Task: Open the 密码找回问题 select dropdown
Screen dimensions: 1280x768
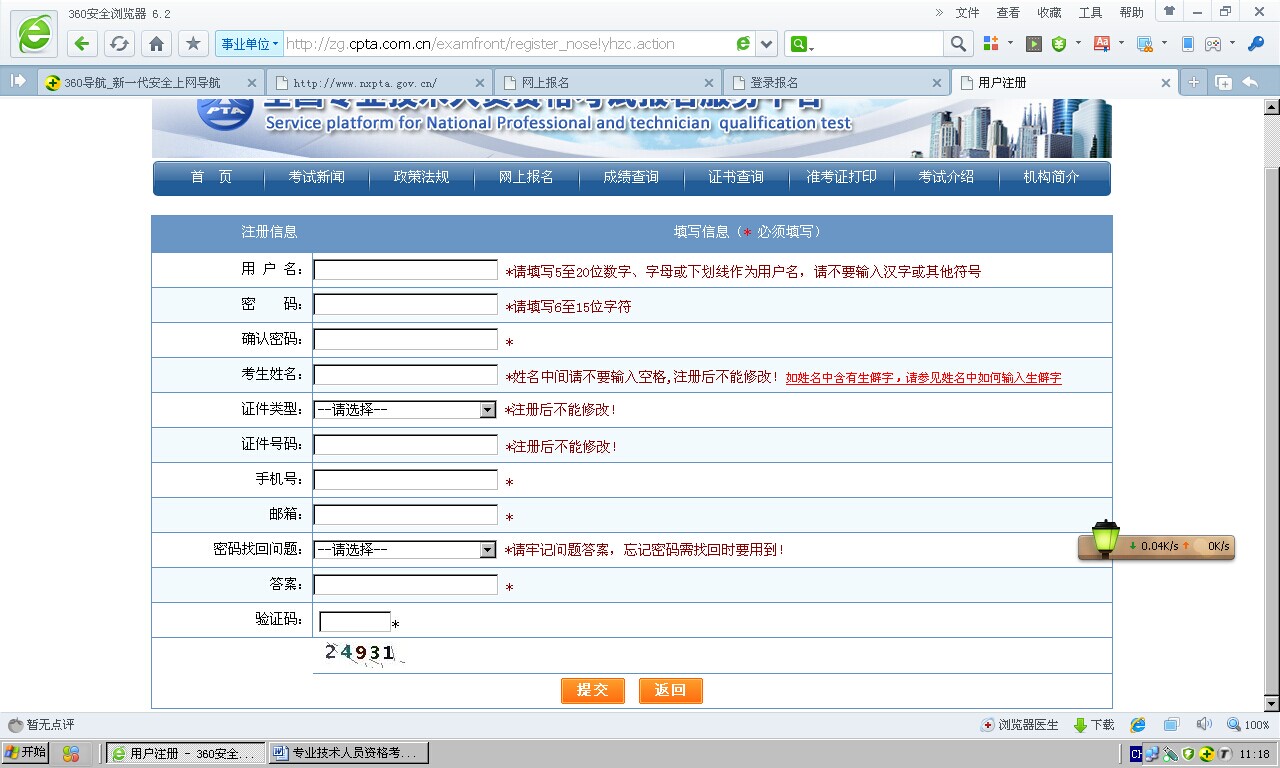Action: click(x=405, y=550)
